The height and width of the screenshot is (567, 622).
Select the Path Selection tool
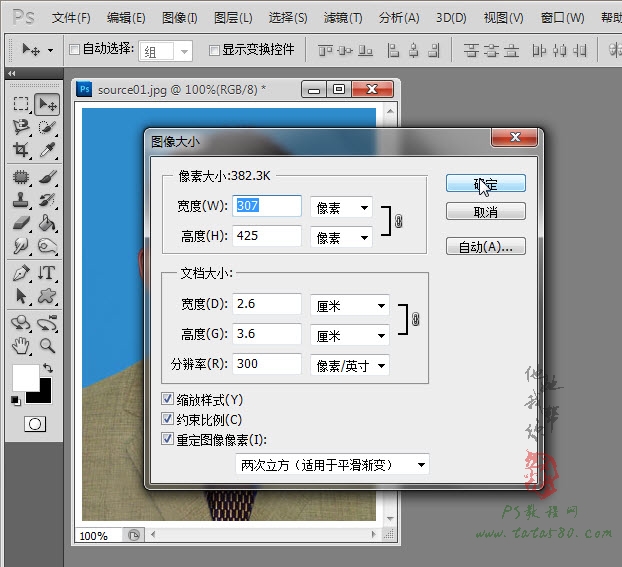pos(21,296)
